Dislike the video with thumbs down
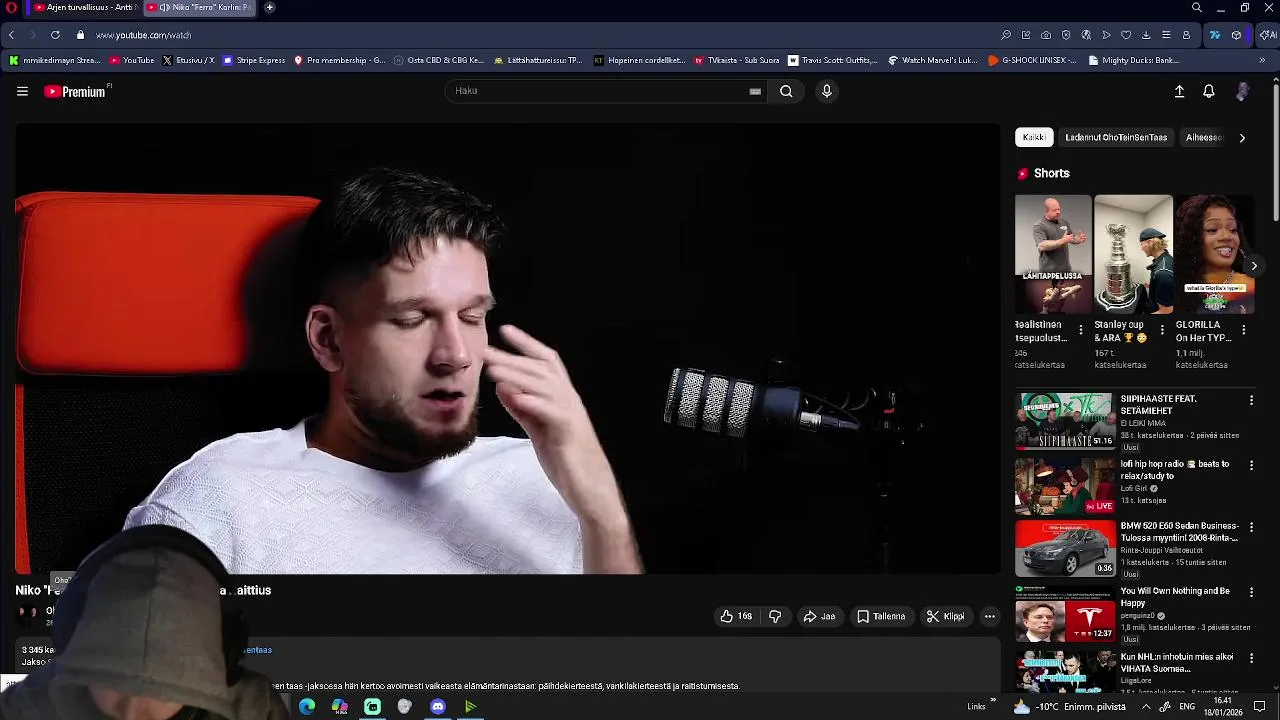The image size is (1280, 720). click(775, 616)
